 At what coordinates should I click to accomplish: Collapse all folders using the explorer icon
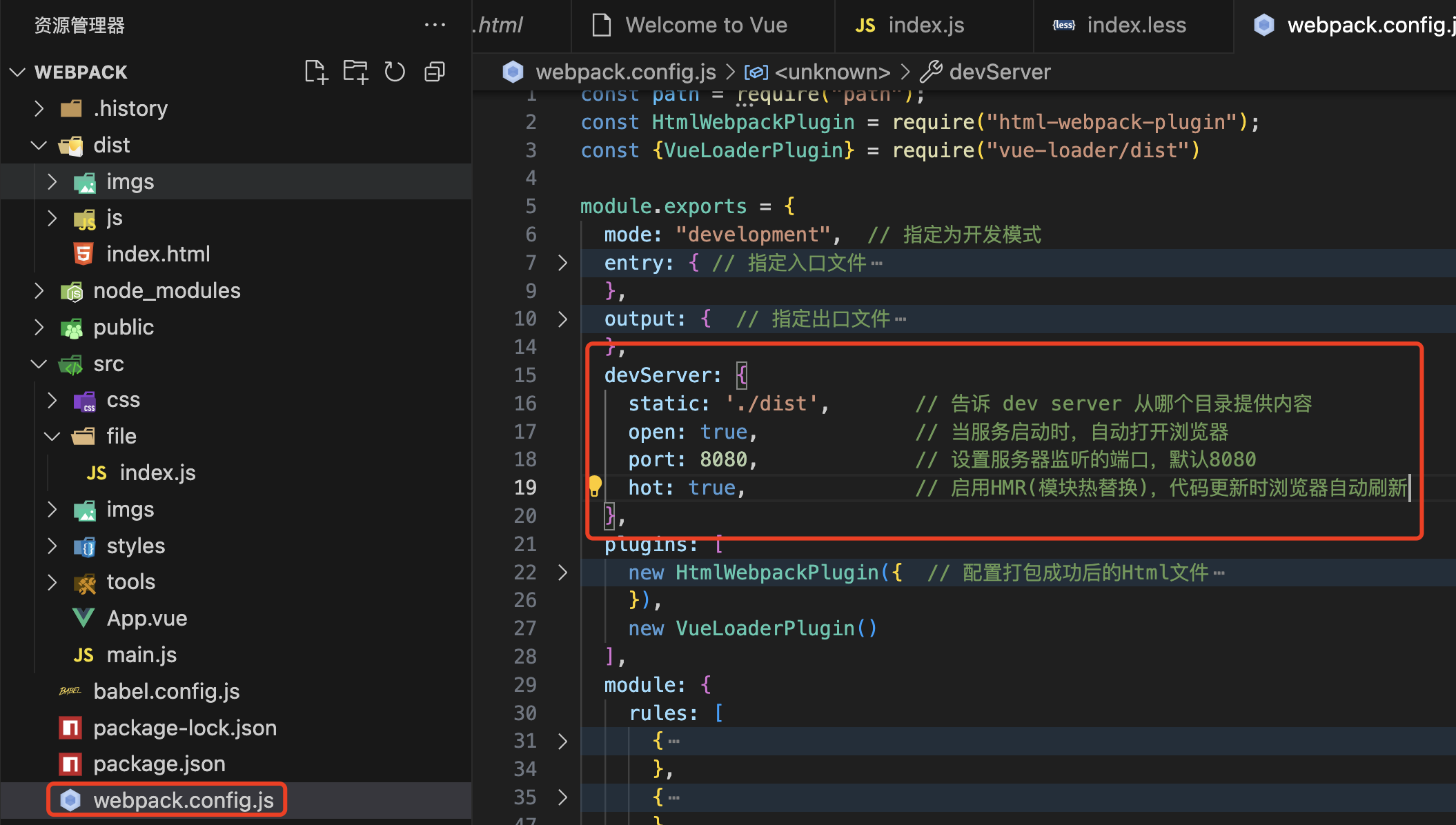tap(435, 72)
